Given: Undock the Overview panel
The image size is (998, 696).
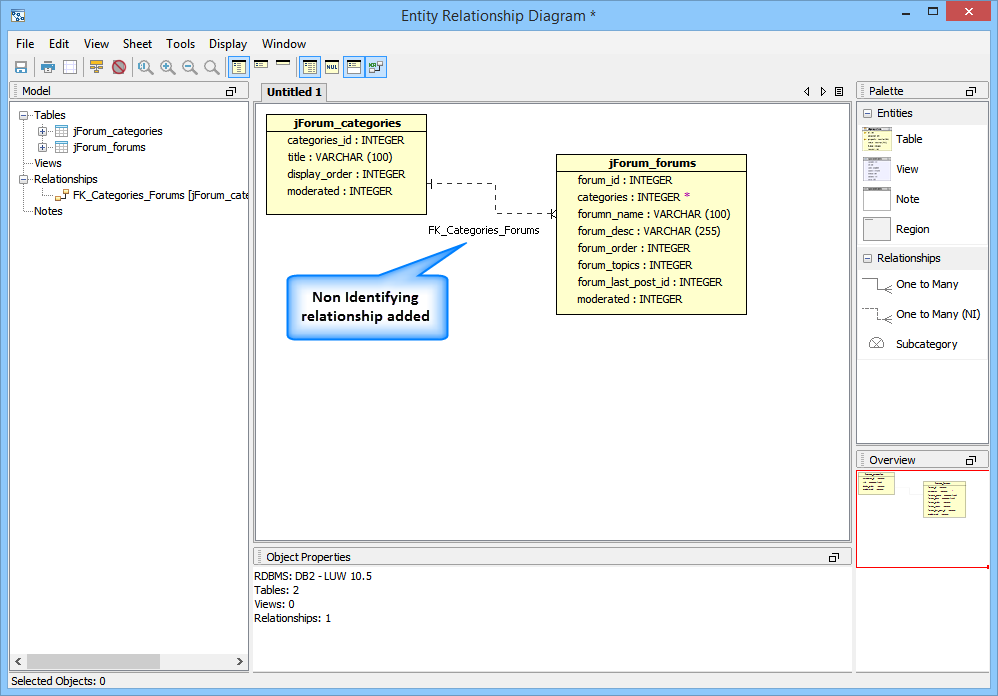Looking at the screenshot, I should pos(971,461).
